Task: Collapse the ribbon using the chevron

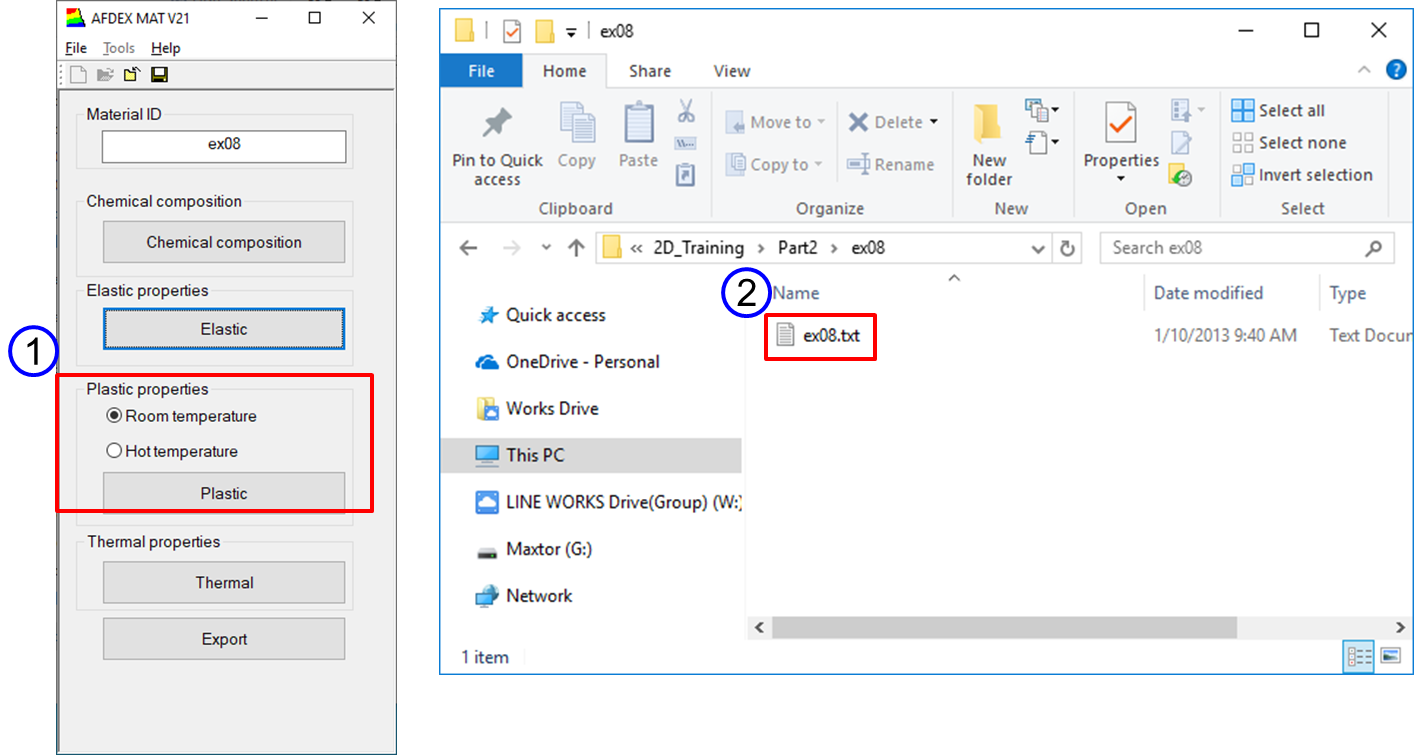Action: click(x=1364, y=70)
